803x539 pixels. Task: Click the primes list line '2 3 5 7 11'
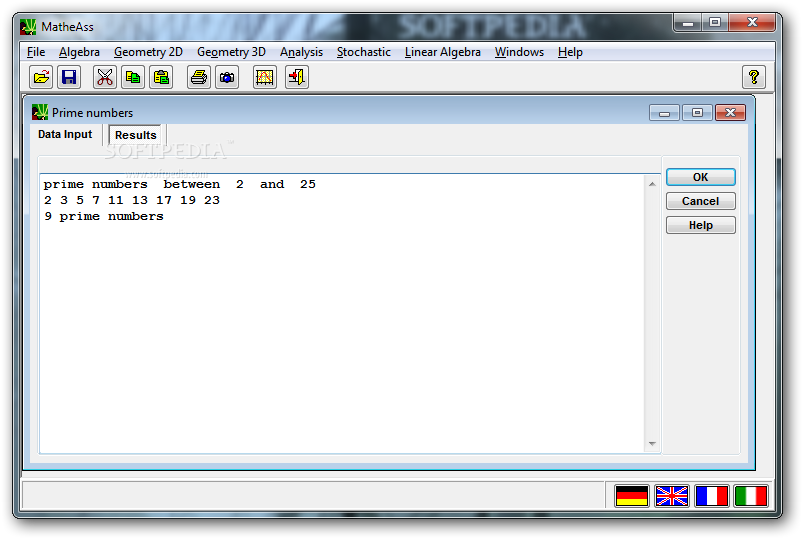pyautogui.click(x=132, y=200)
